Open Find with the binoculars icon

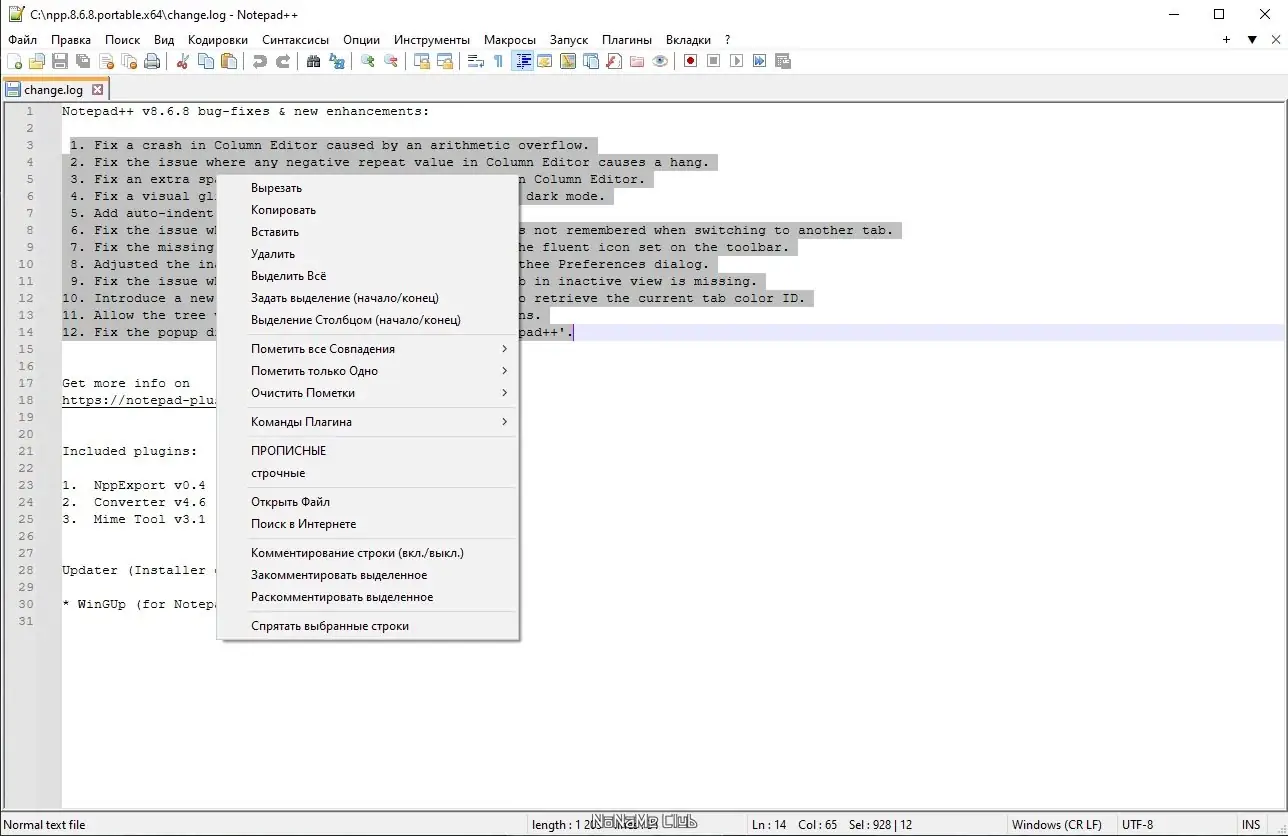[x=314, y=61]
